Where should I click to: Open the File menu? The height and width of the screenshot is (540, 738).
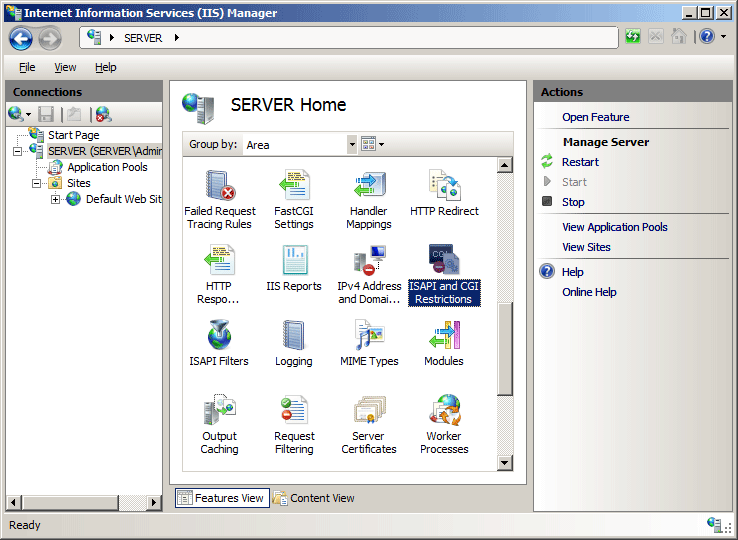(x=27, y=67)
